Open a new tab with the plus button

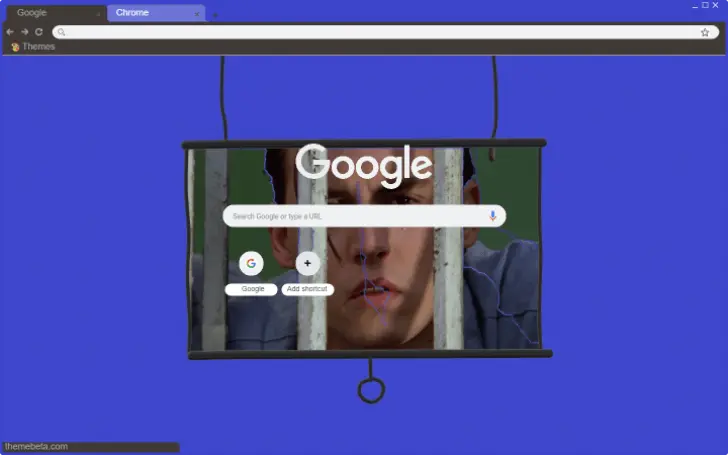pyautogui.click(x=215, y=14)
